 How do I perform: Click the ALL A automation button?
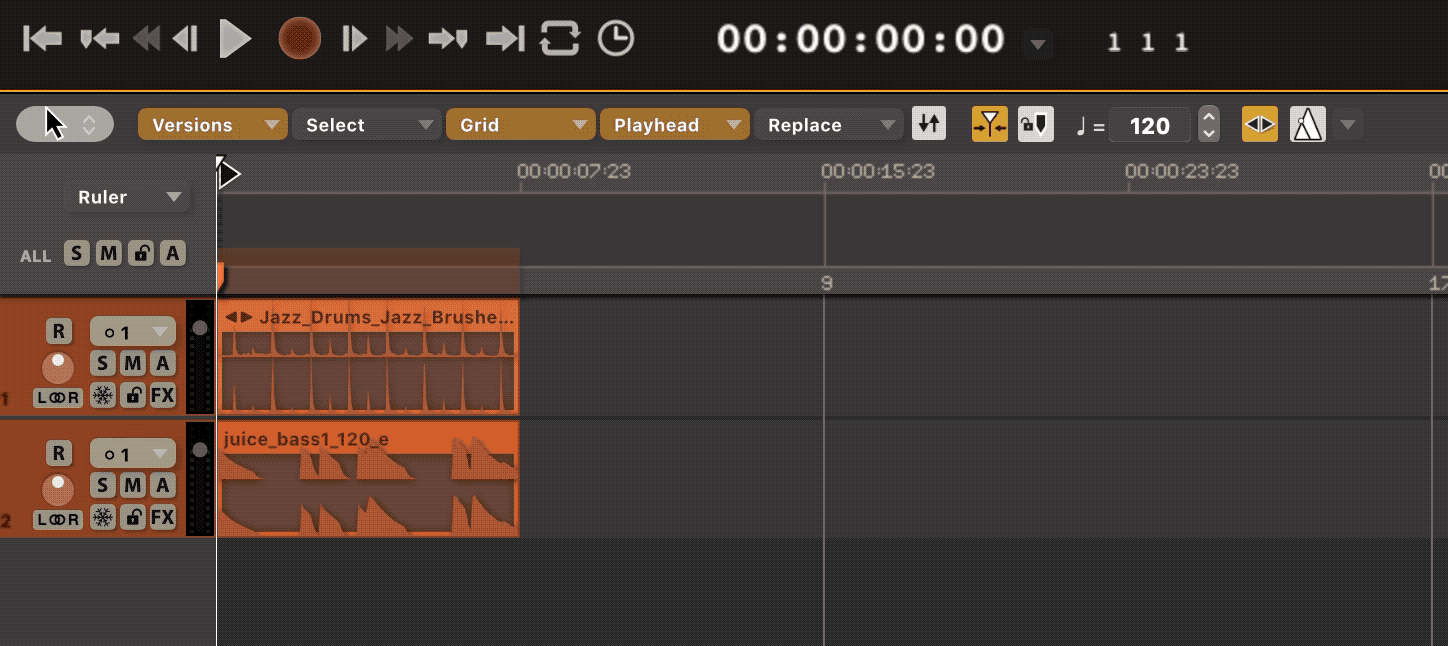click(173, 253)
